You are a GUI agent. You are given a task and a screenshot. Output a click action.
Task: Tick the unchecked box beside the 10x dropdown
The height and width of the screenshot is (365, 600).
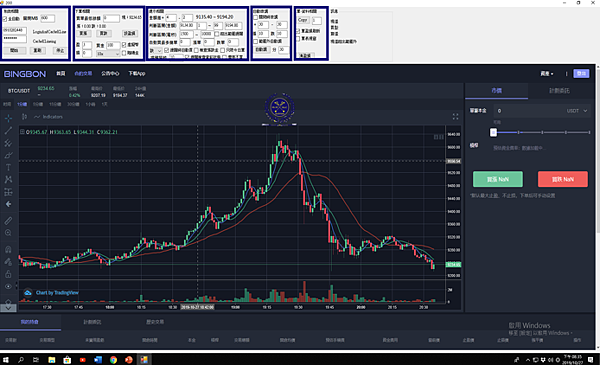[124, 53]
